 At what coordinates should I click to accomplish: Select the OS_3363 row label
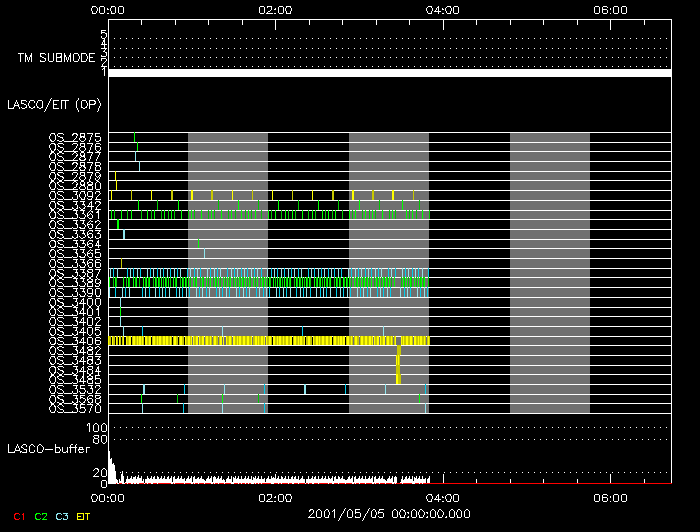point(75,234)
